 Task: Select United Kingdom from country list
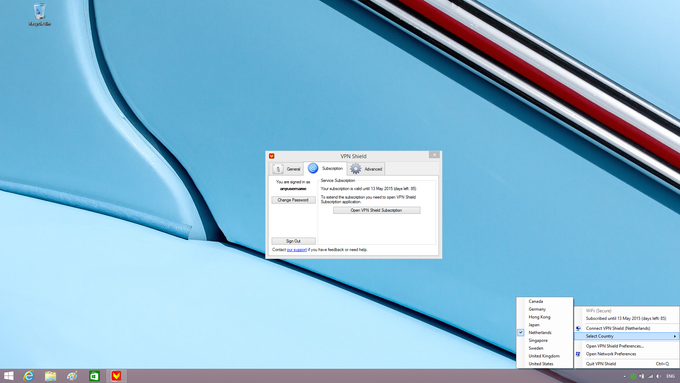click(x=545, y=356)
